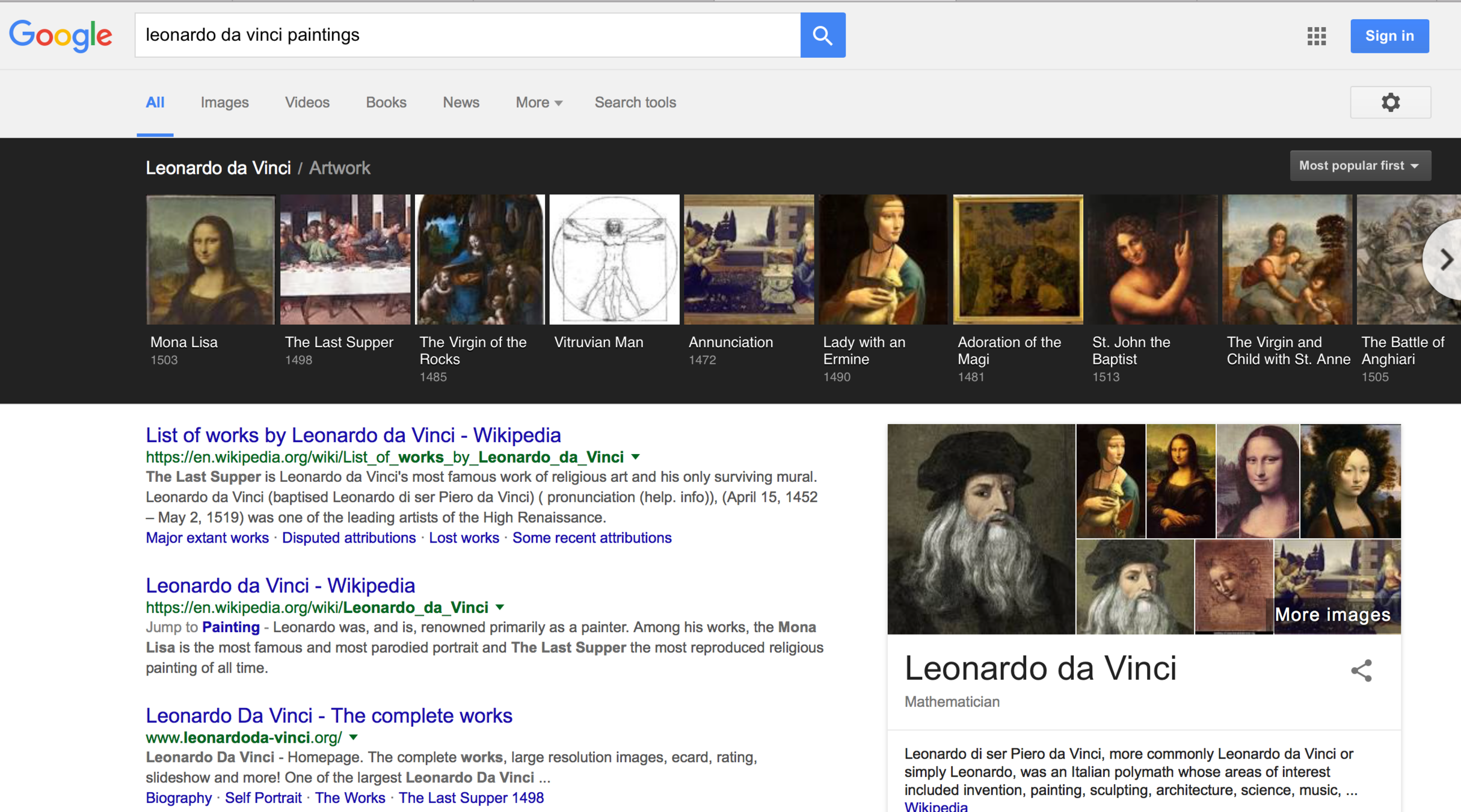The height and width of the screenshot is (812, 1461).
Task: Select the Vitruvian Man artwork thumbnail
Action: [x=614, y=260]
